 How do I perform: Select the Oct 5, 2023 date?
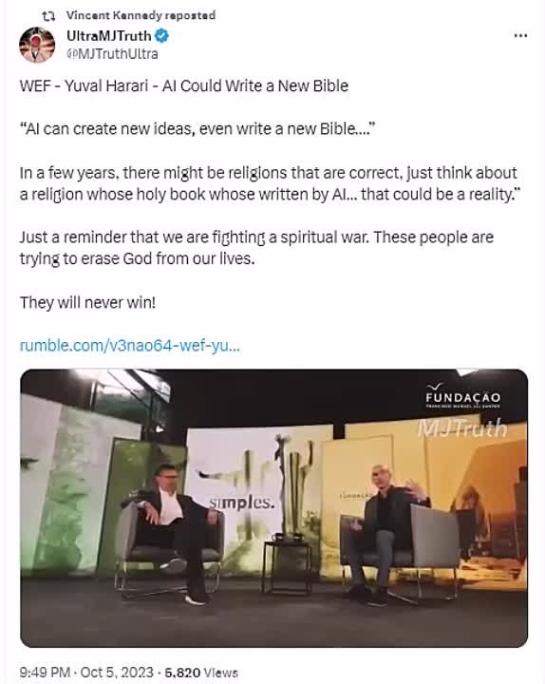click(x=117, y=672)
